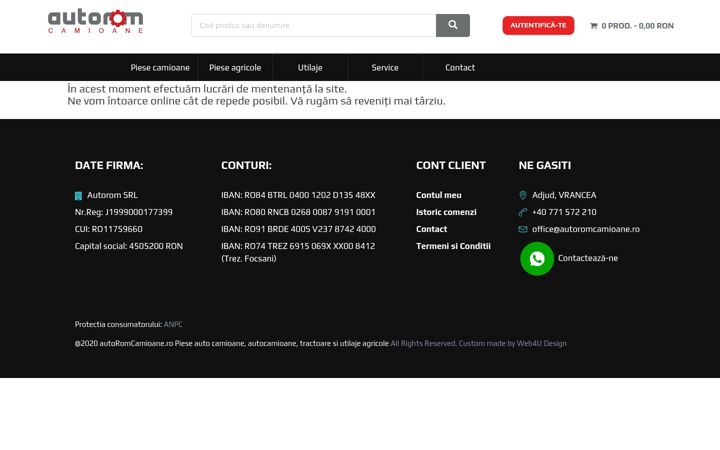The width and height of the screenshot is (720, 450).
Task: Click the IBAN RO84 BTRL account line
Action: [x=298, y=195]
